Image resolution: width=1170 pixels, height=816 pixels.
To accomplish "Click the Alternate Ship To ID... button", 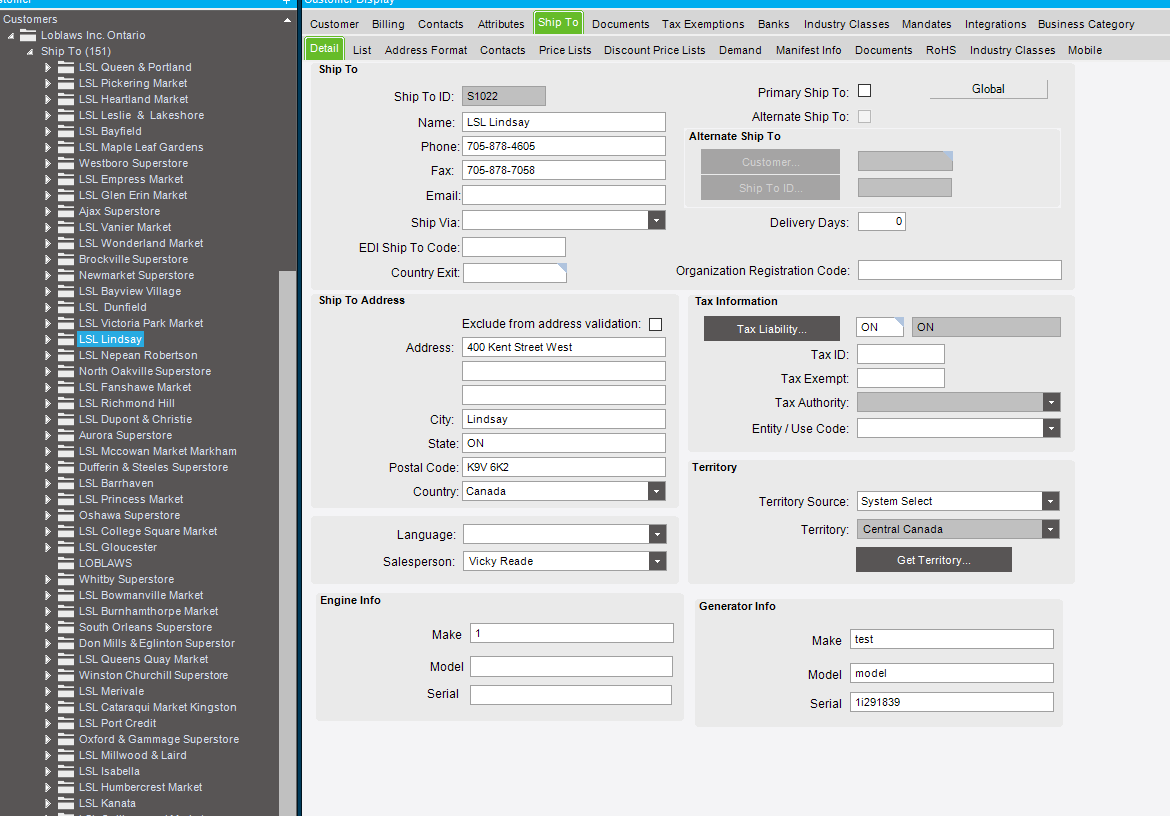I will (x=770, y=188).
